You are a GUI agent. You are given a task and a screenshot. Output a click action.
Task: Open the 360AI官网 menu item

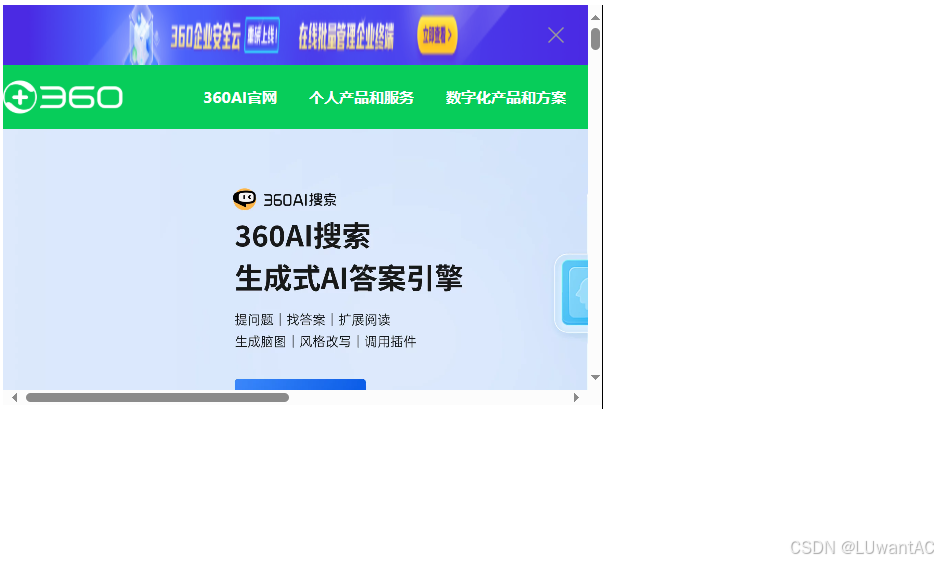tap(240, 98)
